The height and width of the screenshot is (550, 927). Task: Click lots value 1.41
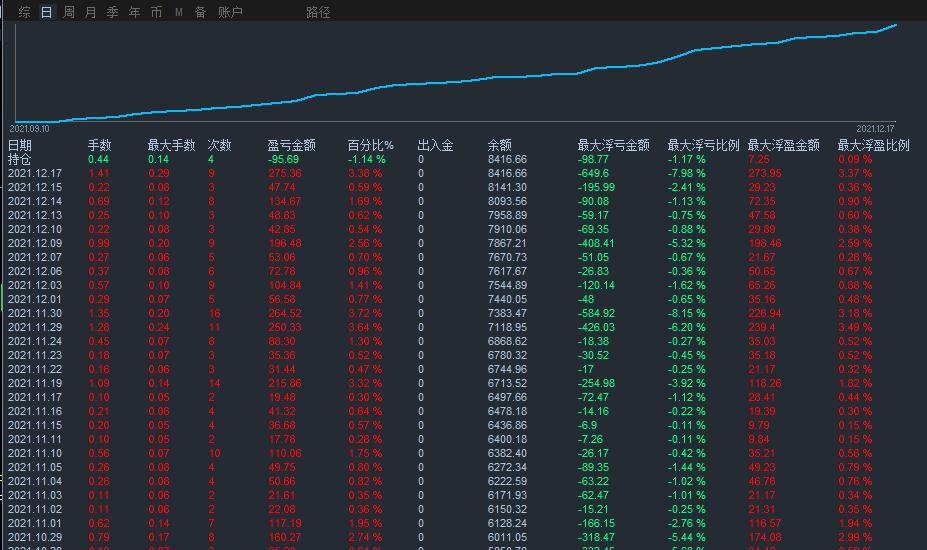coord(99,173)
